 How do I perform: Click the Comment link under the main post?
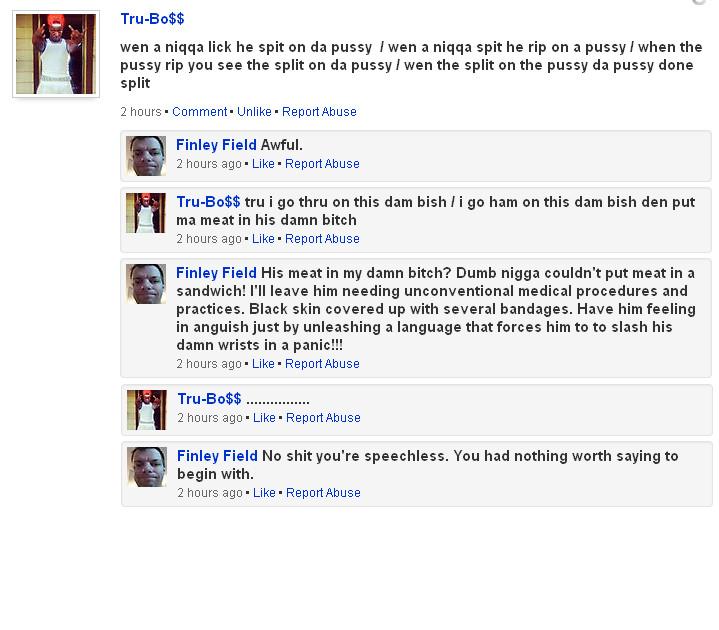(200, 112)
